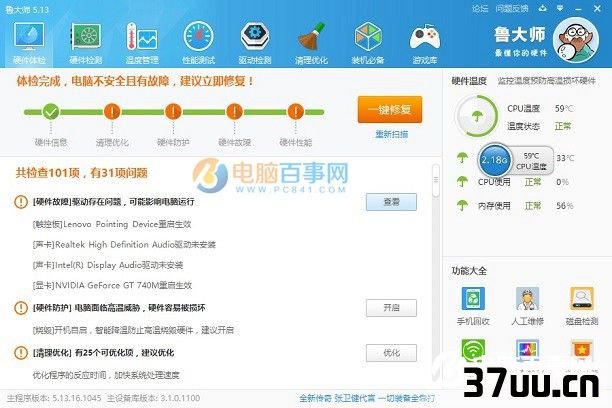This screenshot has width=612, height=408.
Task: Click the 2.18G floating memory ball
Action: [495, 160]
